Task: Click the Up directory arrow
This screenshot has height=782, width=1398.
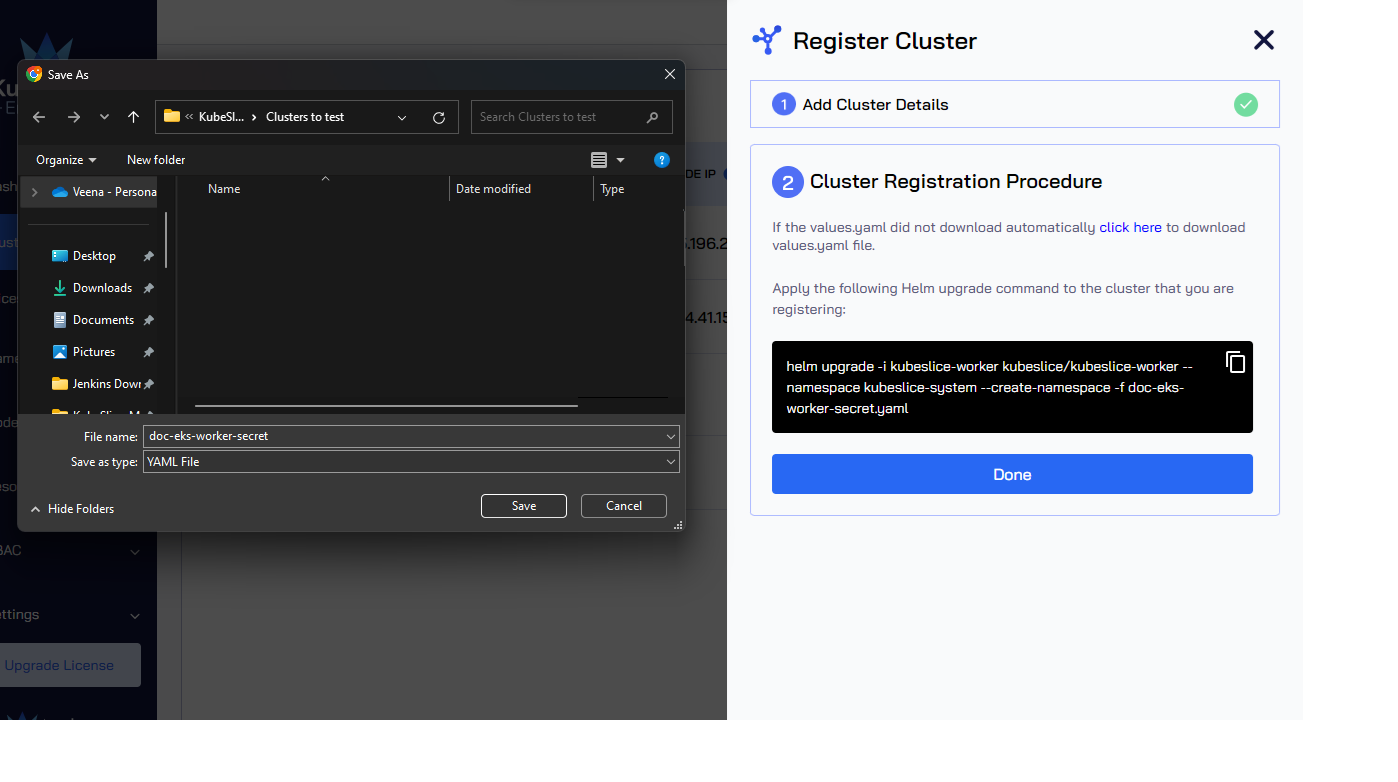Action: click(133, 117)
